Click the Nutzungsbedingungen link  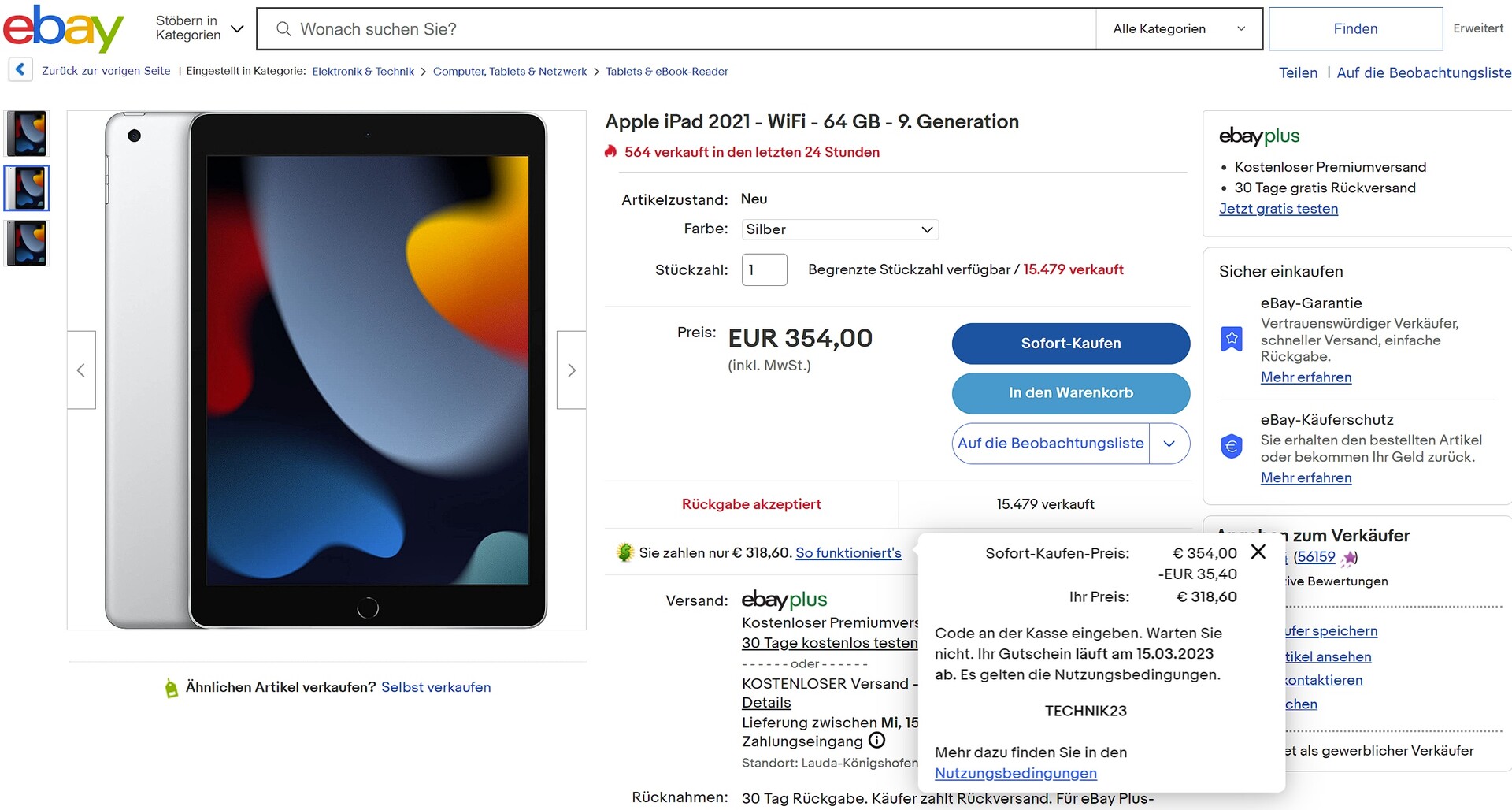pyautogui.click(x=1015, y=774)
